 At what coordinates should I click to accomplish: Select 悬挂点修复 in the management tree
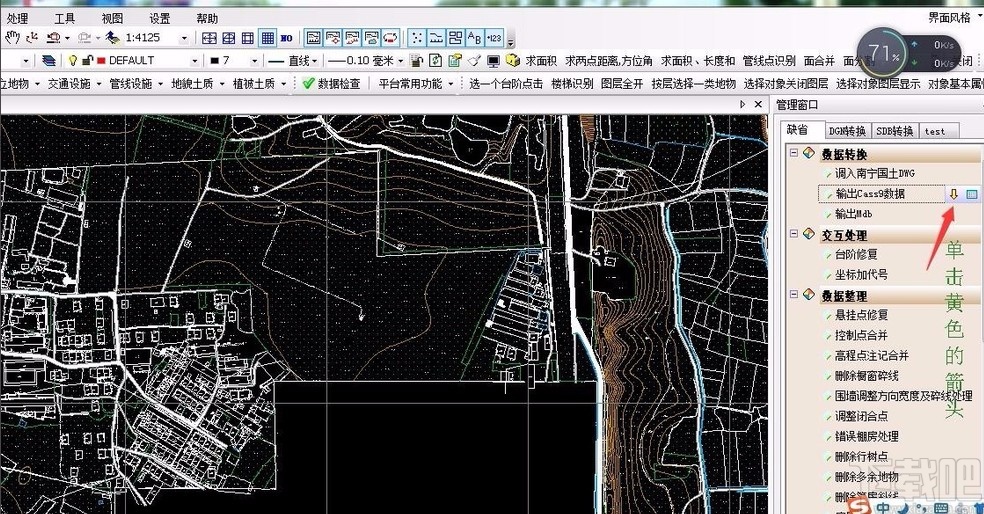(860, 315)
